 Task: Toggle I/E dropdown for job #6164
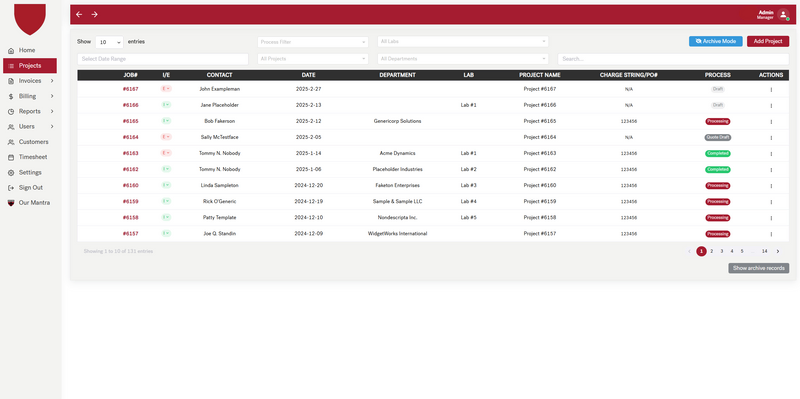pyautogui.click(x=166, y=137)
